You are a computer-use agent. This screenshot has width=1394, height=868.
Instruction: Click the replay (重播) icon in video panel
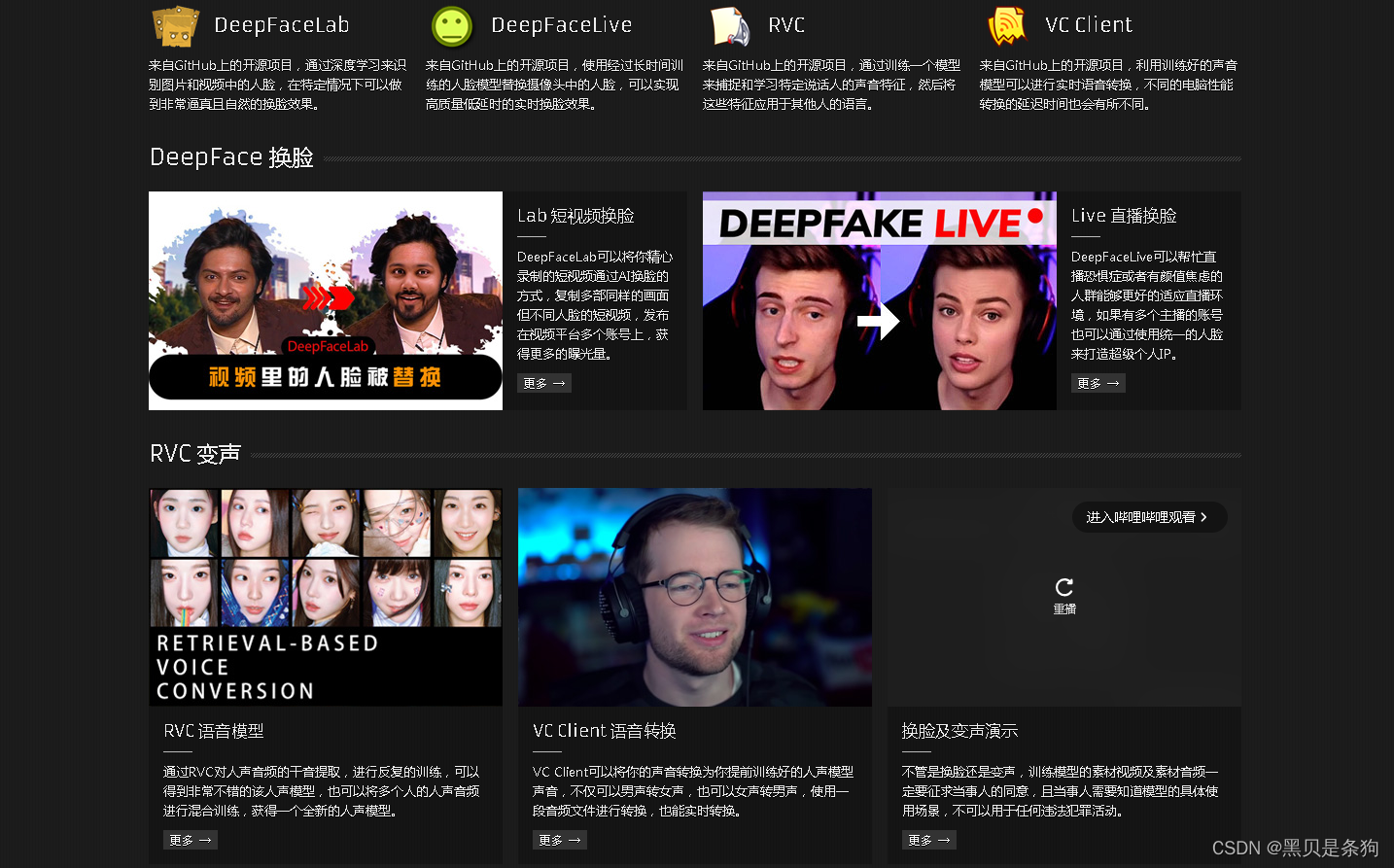pyautogui.click(x=1064, y=587)
